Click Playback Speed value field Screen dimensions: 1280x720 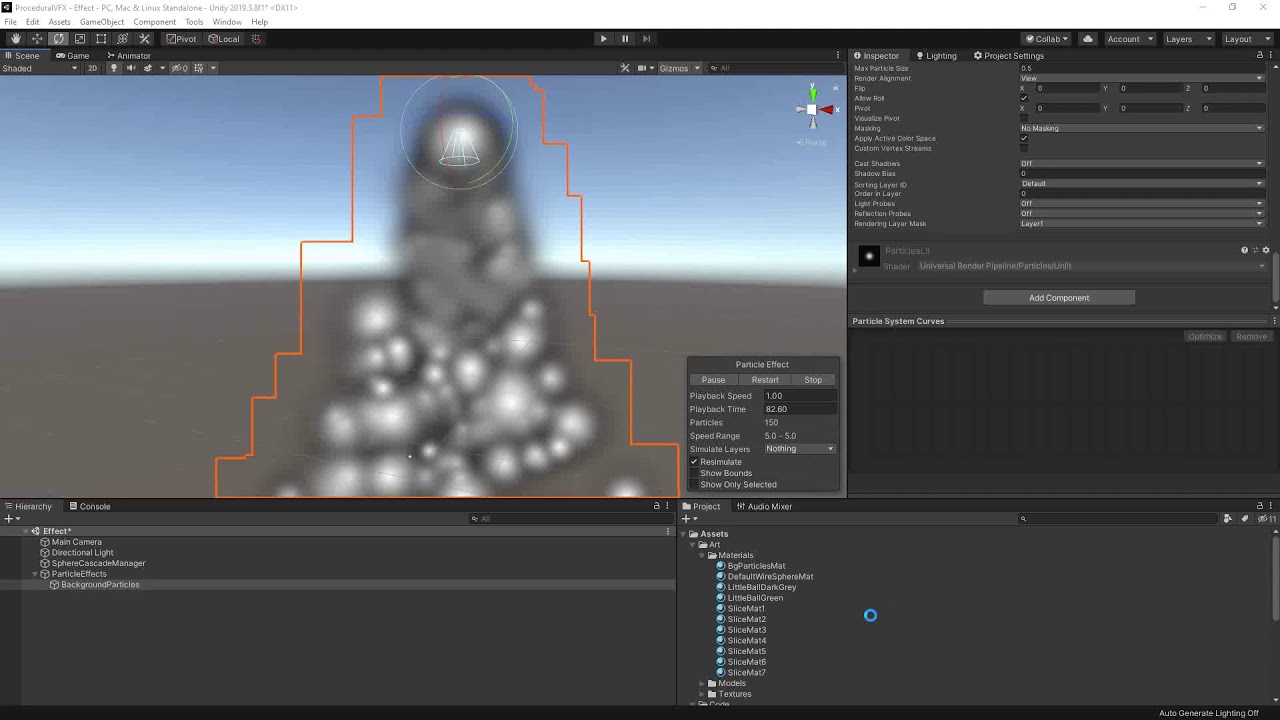[x=799, y=396]
